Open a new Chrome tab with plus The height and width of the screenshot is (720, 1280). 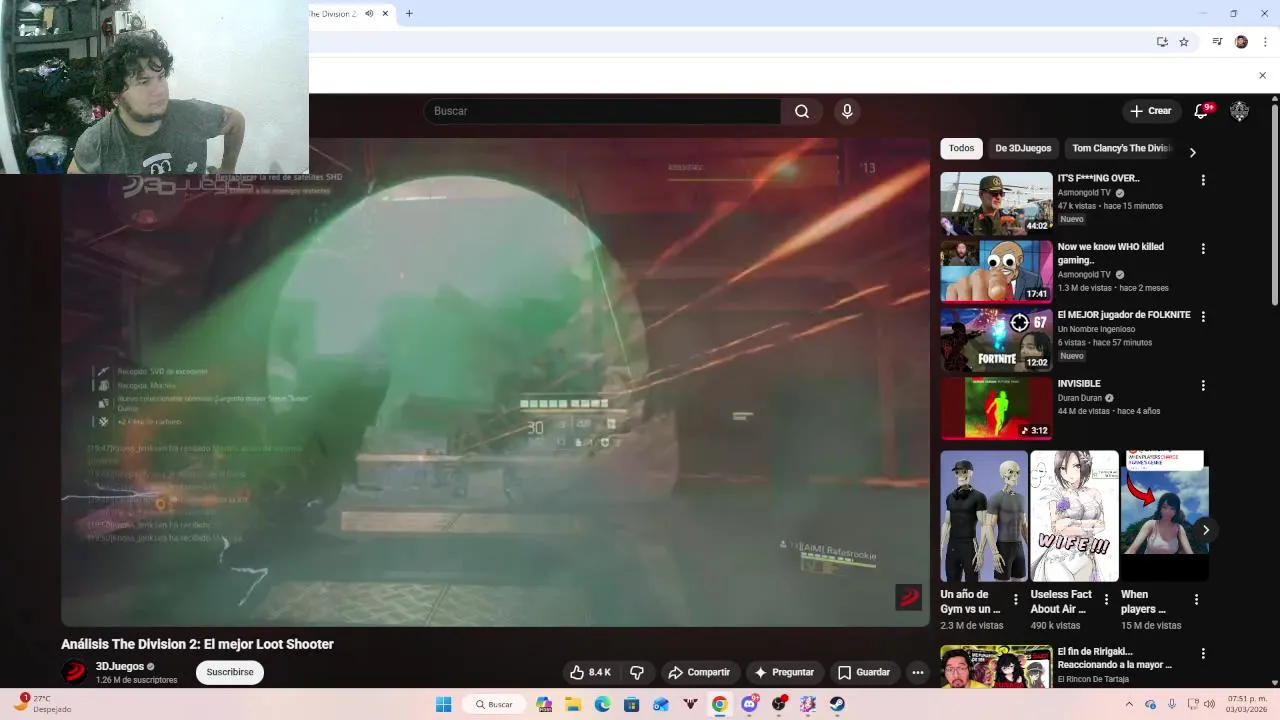pyautogui.click(x=409, y=14)
